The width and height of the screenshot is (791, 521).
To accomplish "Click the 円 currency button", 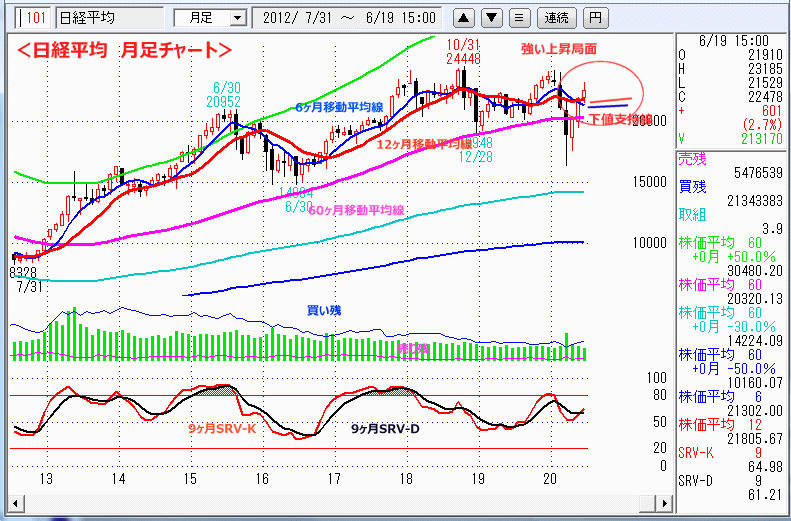I will [x=595, y=18].
